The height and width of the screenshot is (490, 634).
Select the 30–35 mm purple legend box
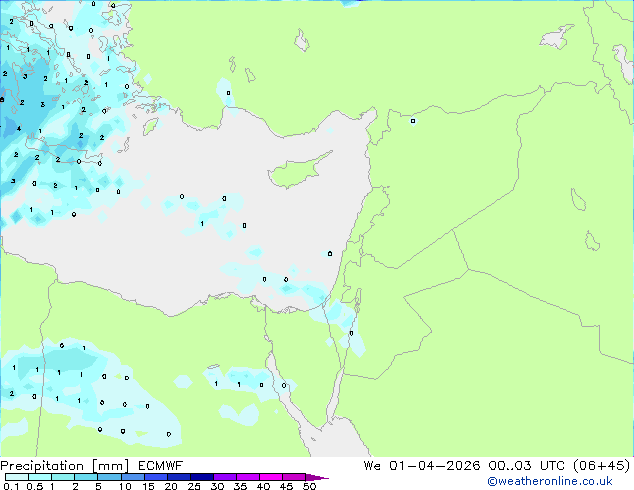coord(225,477)
